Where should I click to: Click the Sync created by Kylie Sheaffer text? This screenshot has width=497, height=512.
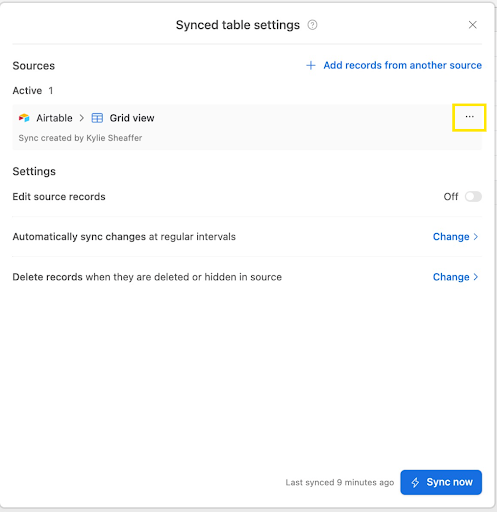(80, 138)
